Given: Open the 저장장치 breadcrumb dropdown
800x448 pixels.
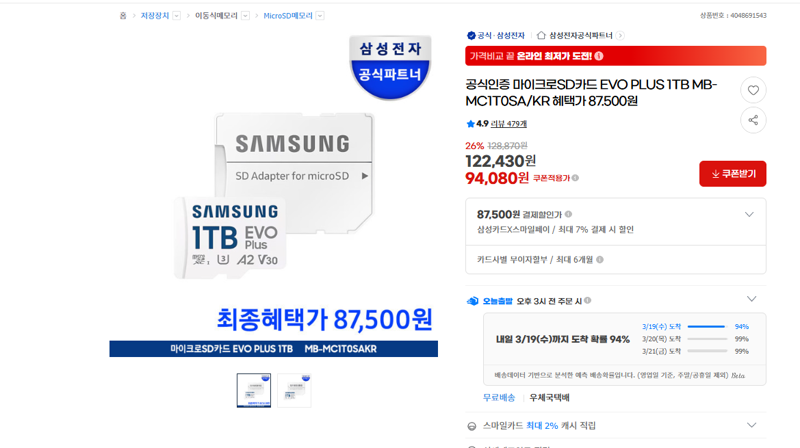Looking at the screenshot, I should [177, 16].
